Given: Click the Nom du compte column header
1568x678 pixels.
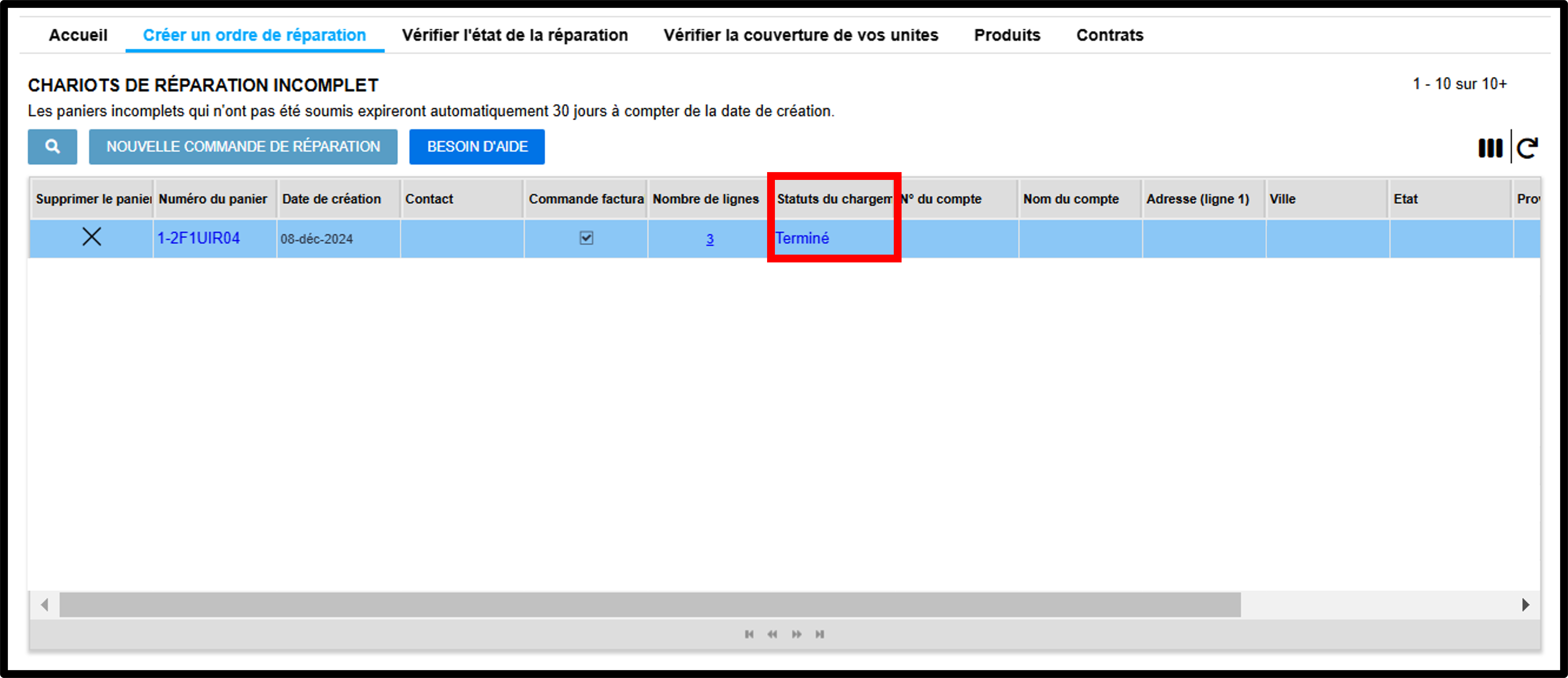Looking at the screenshot, I should [x=1080, y=199].
